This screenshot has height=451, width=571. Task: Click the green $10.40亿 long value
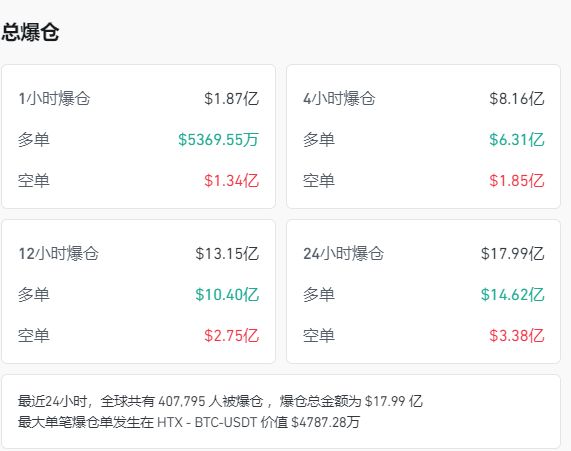click(227, 295)
